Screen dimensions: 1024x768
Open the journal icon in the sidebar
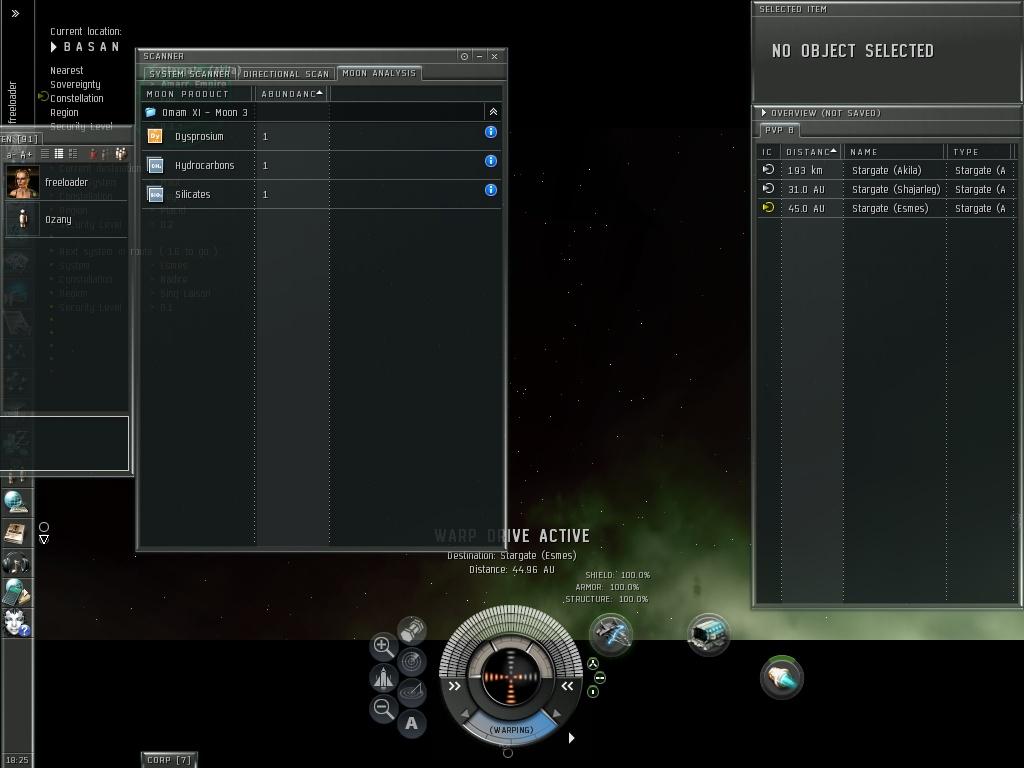(x=16, y=532)
